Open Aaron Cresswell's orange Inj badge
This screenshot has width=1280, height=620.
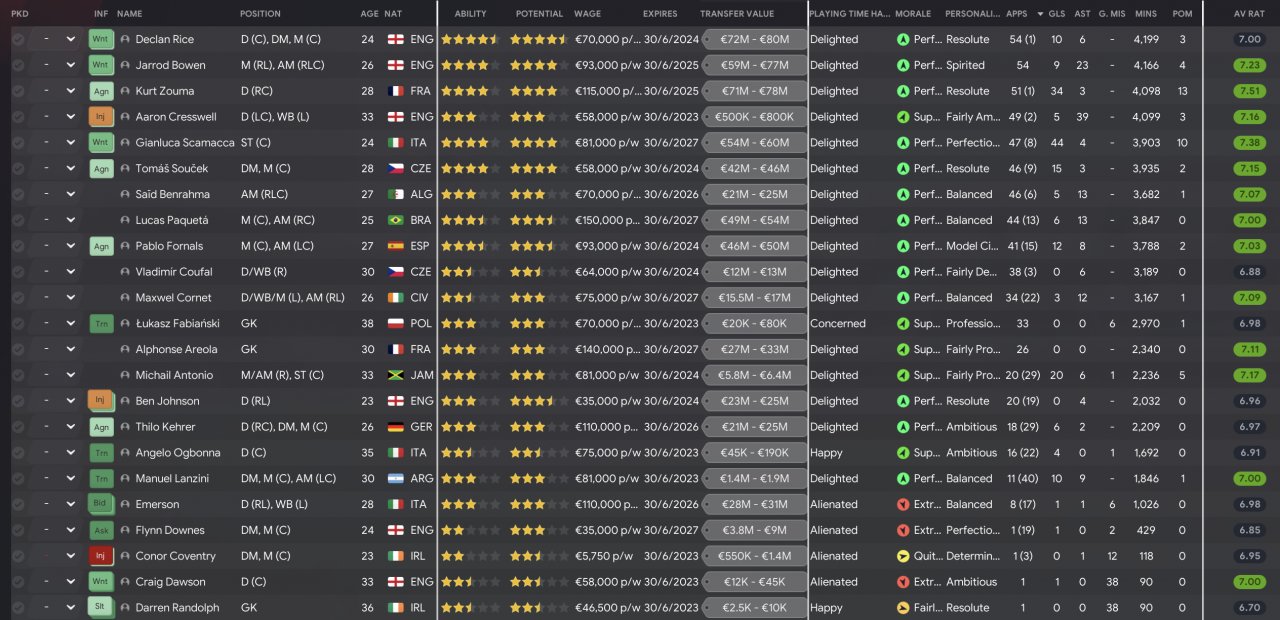[101, 117]
